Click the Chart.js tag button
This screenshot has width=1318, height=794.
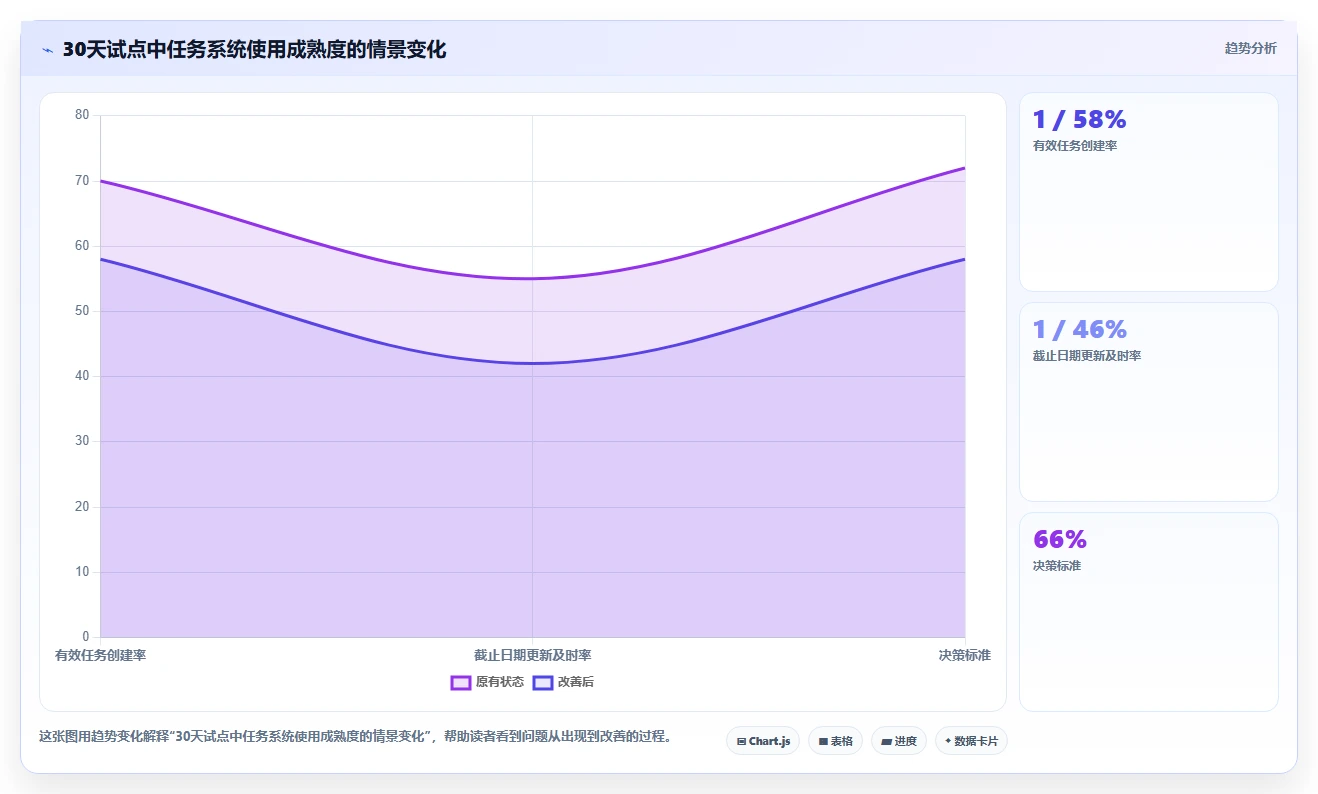click(763, 741)
